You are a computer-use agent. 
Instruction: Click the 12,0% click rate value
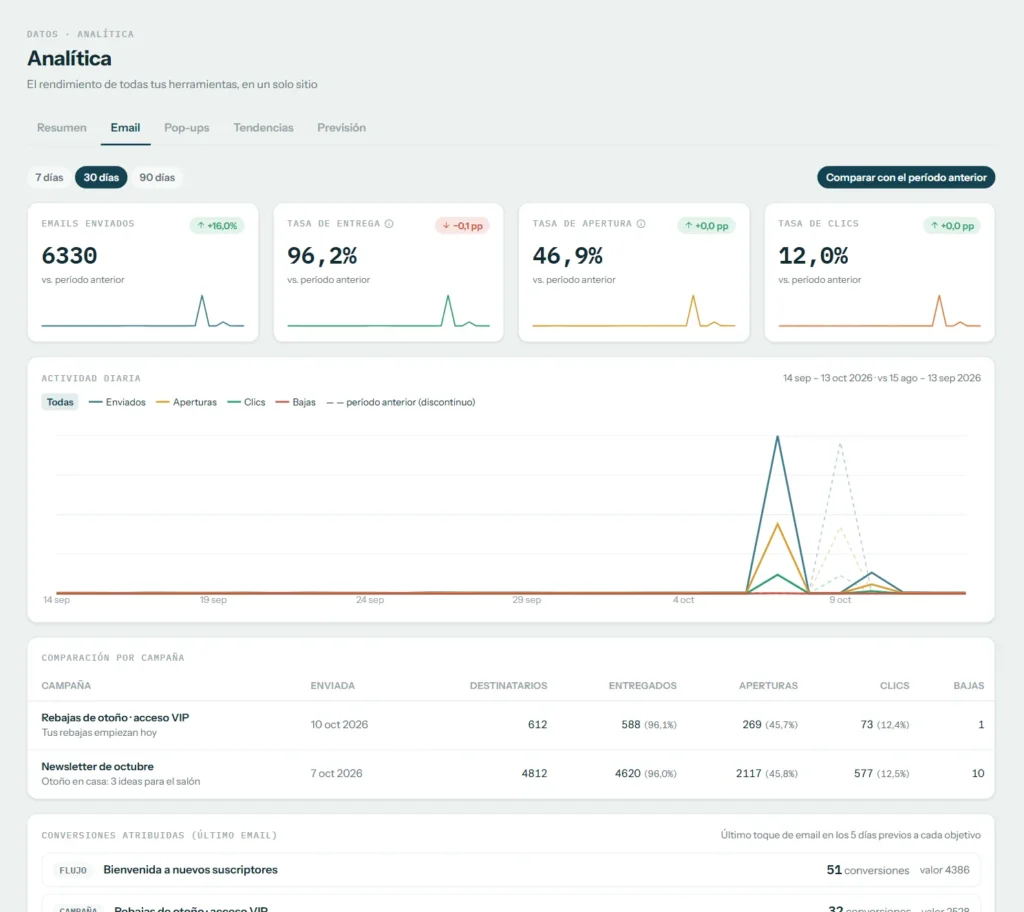point(813,255)
